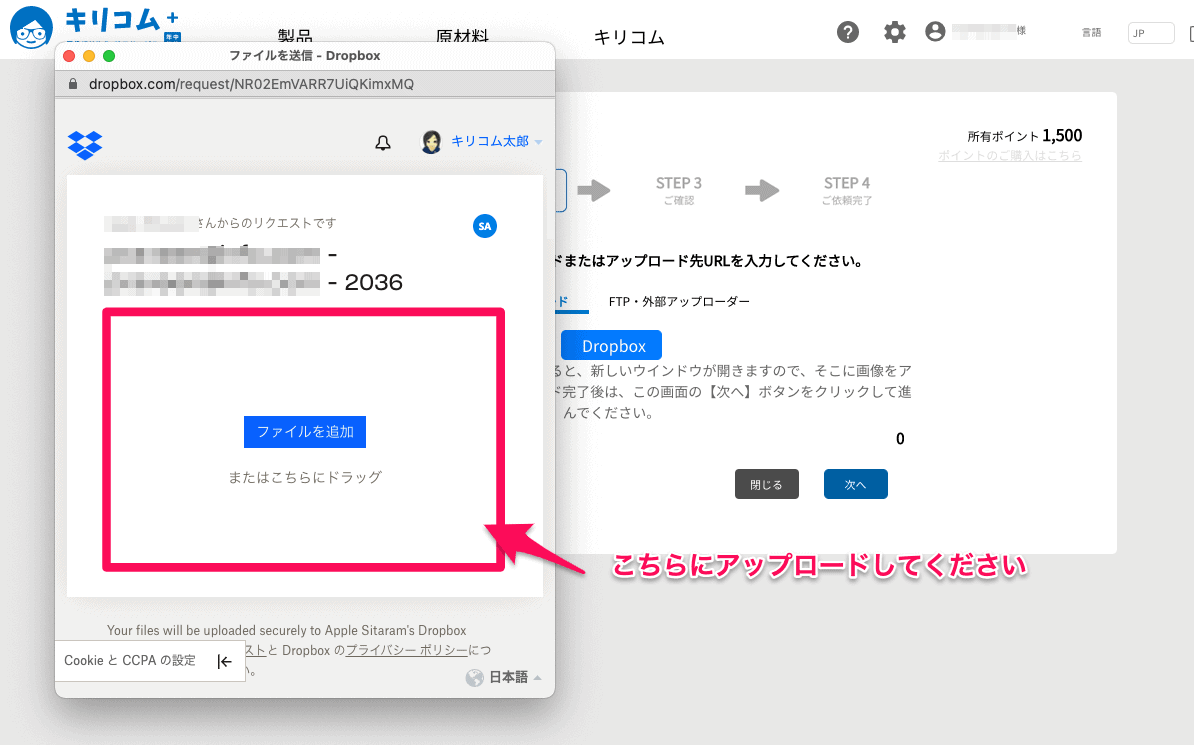Click the SA requester badge
The width and height of the screenshot is (1194, 745).
[484, 226]
